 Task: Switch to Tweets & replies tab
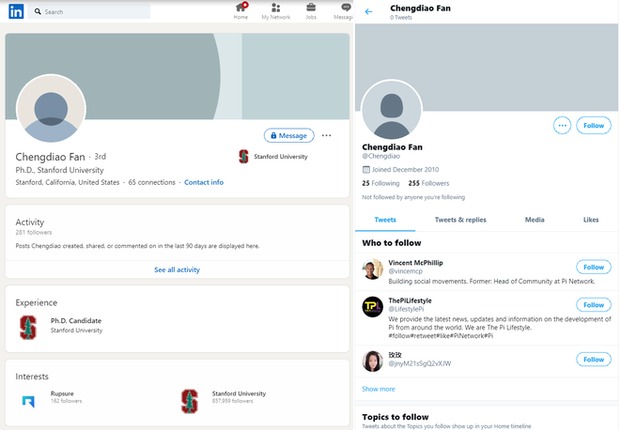point(460,219)
